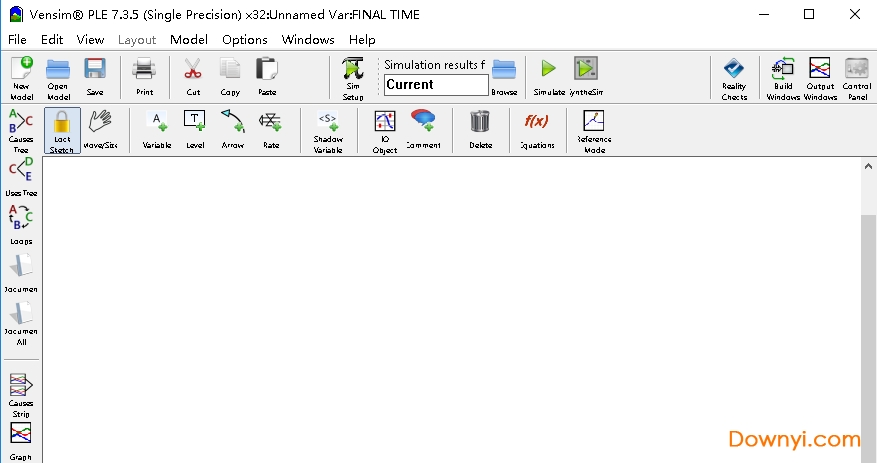Image resolution: width=877 pixels, height=463 pixels.
Task: Choose the Arrow sketch tool
Action: pyautogui.click(x=232, y=128)
